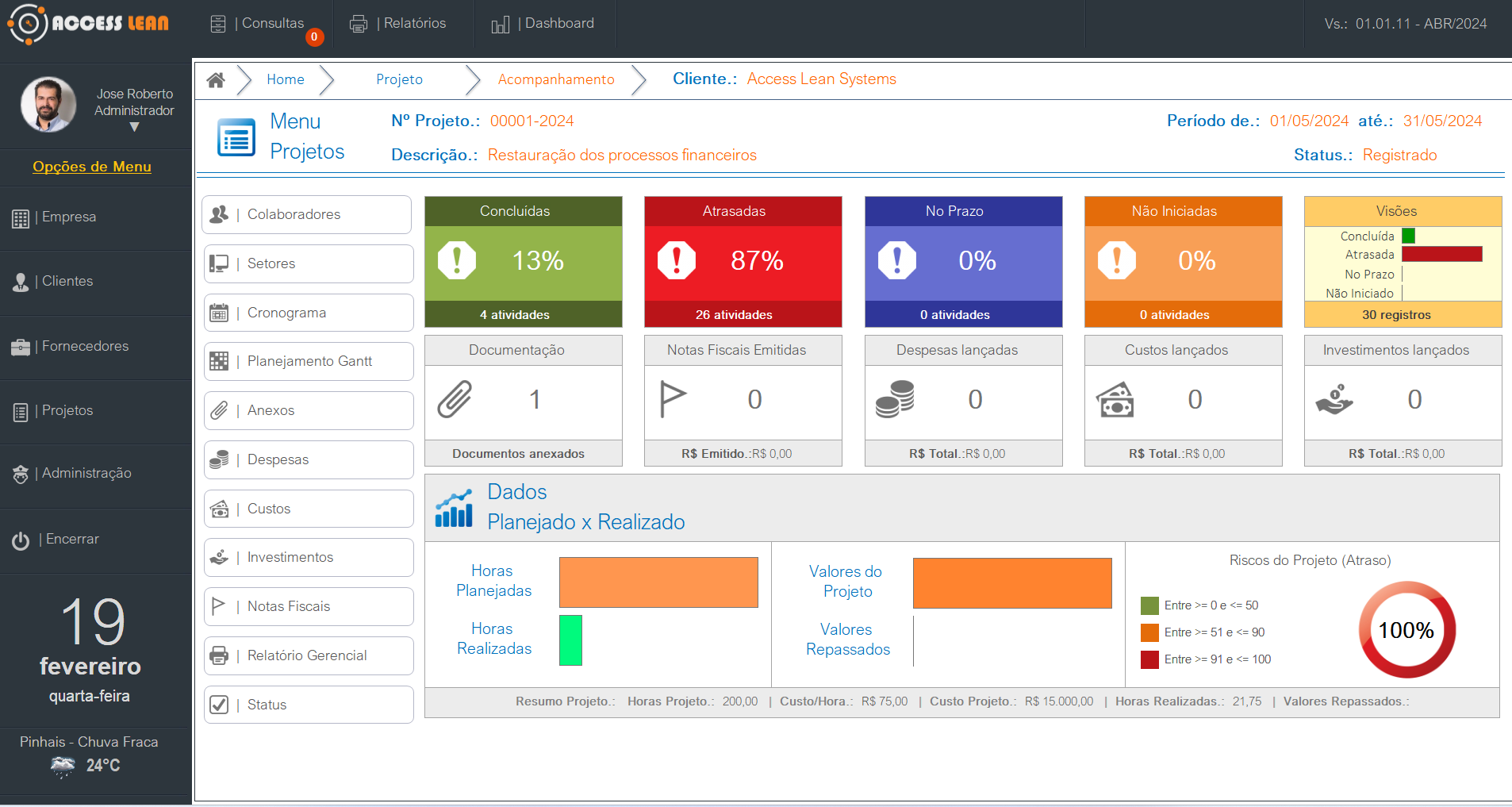1512x807 pixels.
Task: Click the paperclip icon in Documentação card
Action: [455, 399]
